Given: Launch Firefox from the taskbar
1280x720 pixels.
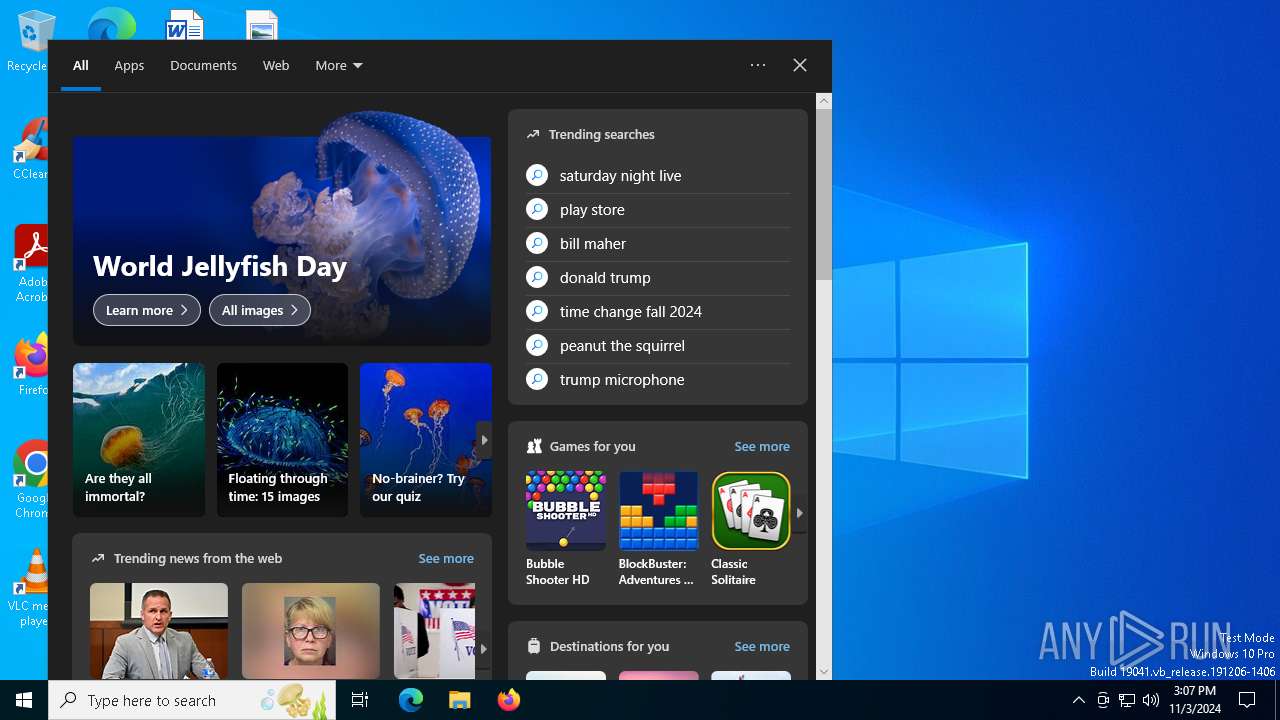Looking at the screenshot, I should 509,700.
